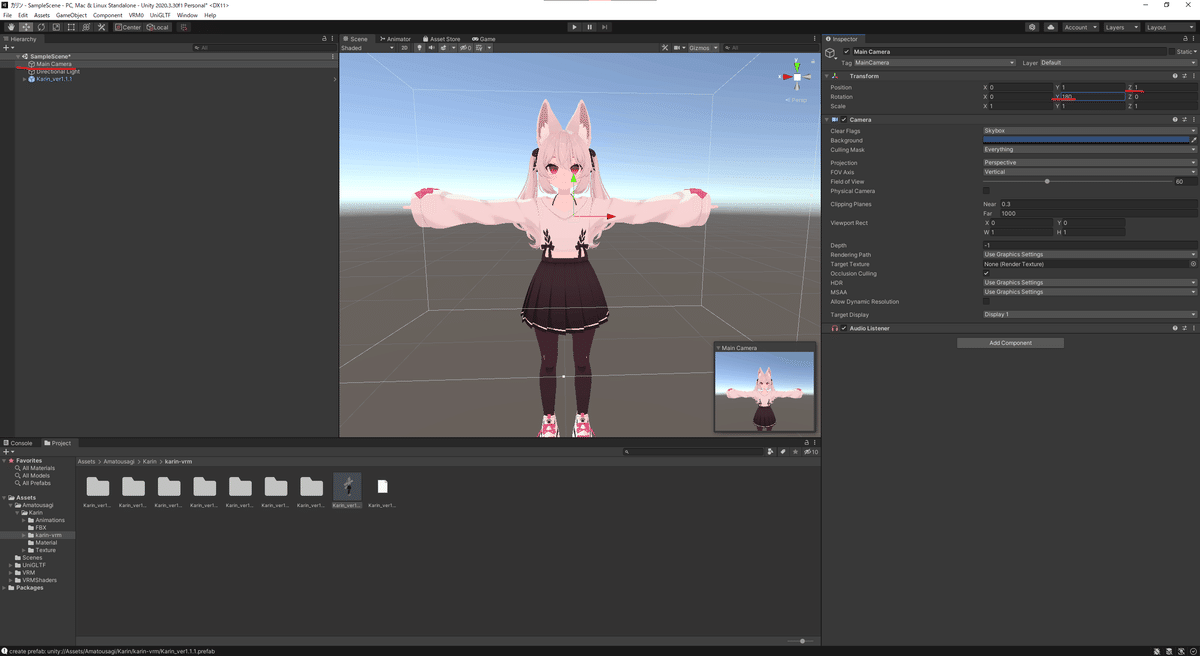1200x656 pixels.
Task: Open the Component menu
Action: point(108,15)
